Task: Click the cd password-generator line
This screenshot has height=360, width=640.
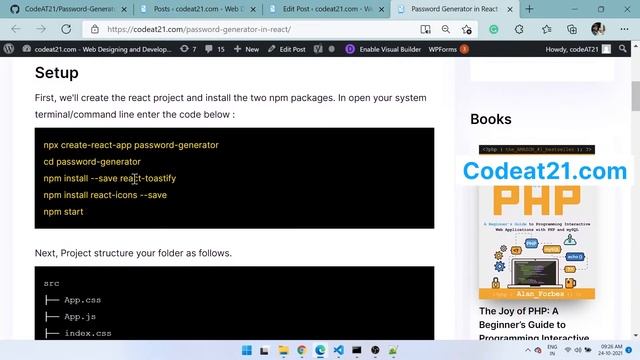Action: tap(92, 162)
